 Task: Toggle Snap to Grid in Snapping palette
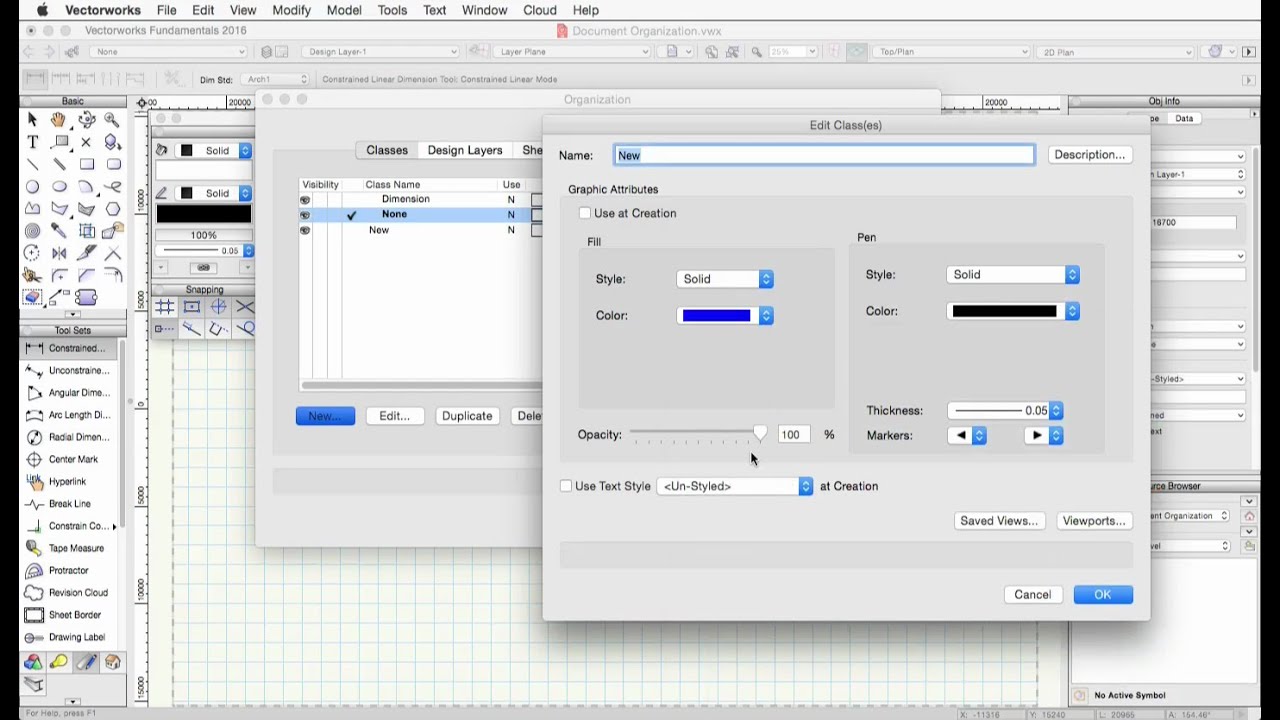point(165,307)
